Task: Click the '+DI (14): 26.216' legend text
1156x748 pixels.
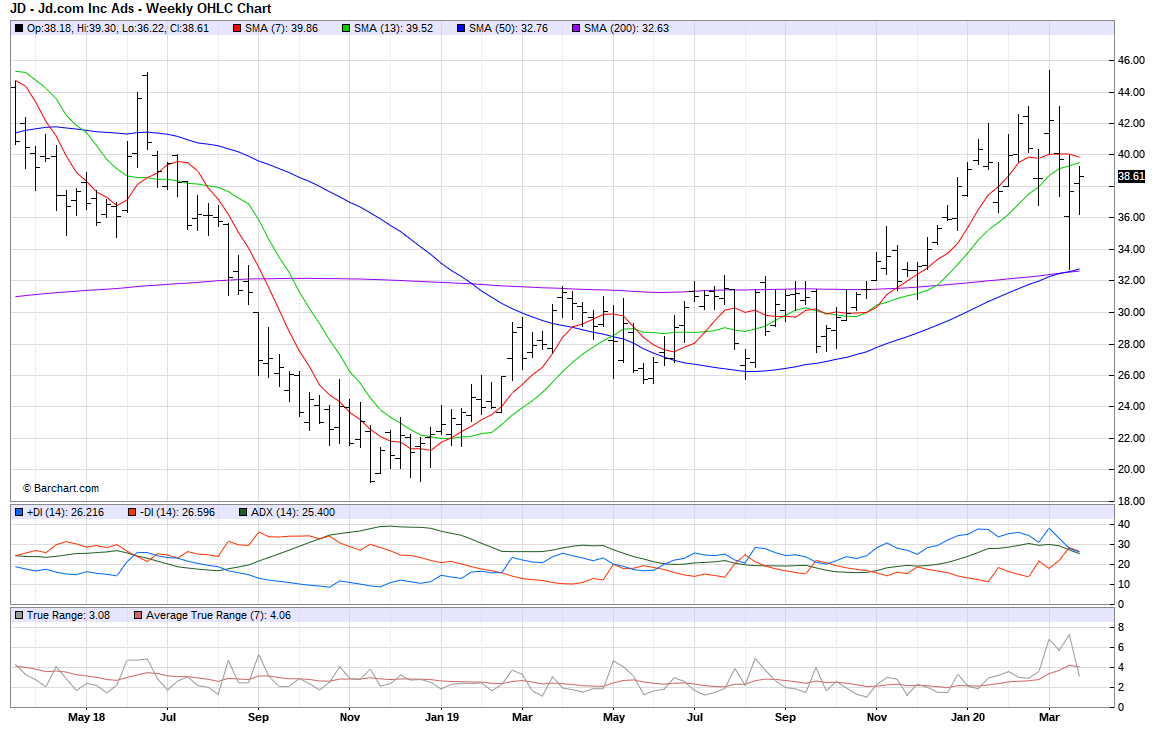Action: [x=66, y=512]
